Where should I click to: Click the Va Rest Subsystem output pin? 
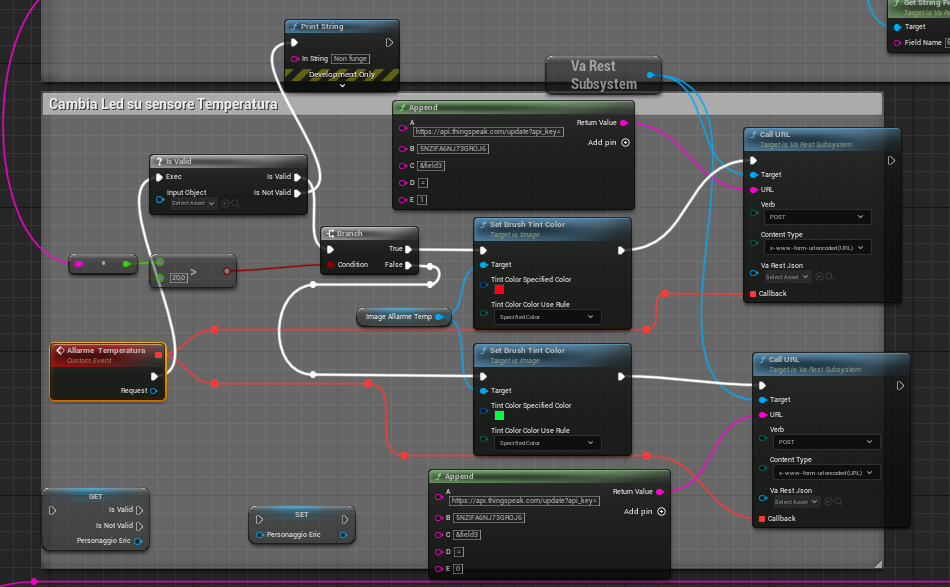click(x=650, y=75)
